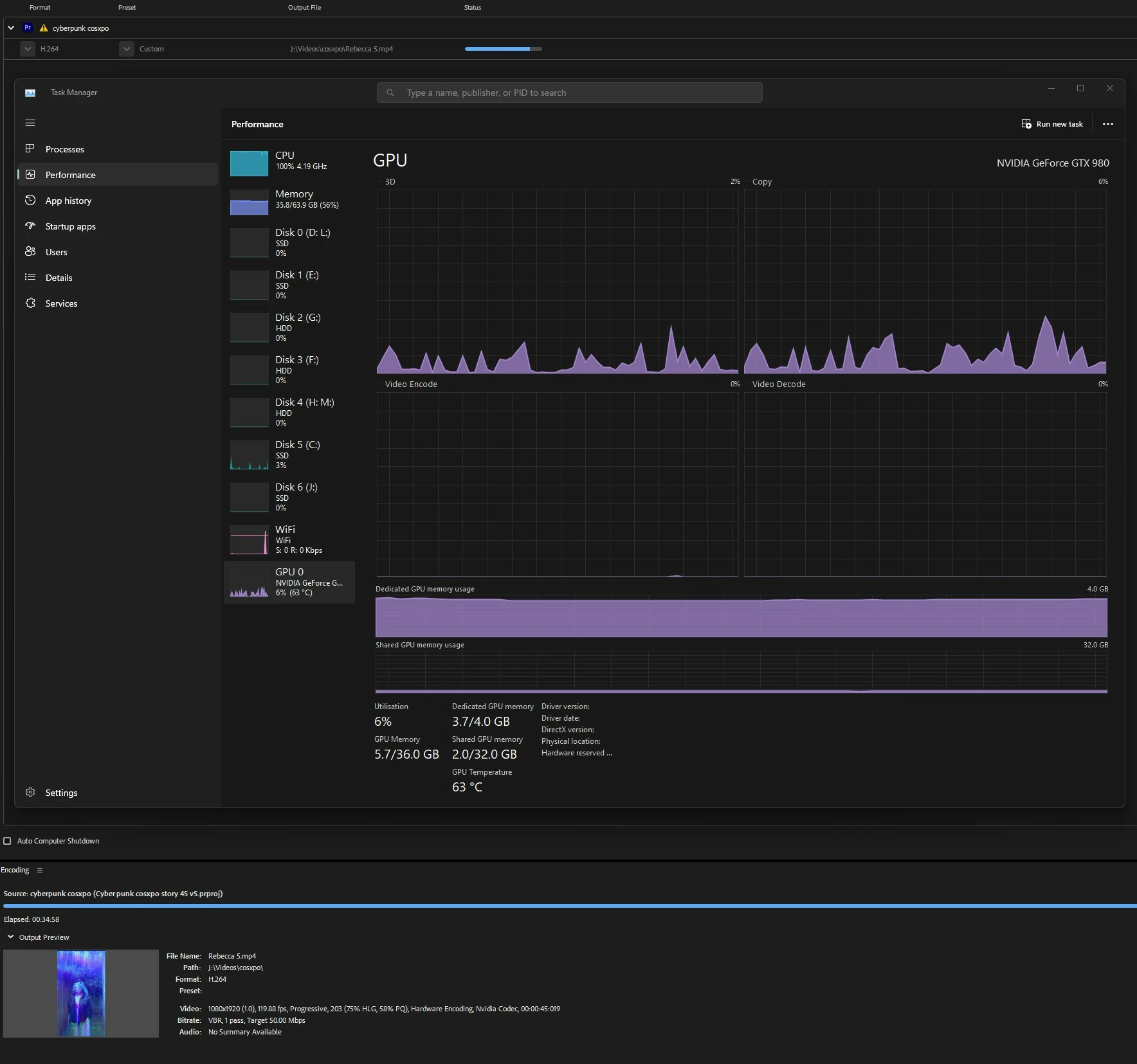Click the Status column header
This screenshot has height=1064, width=1137.
(x=473, y=8)
